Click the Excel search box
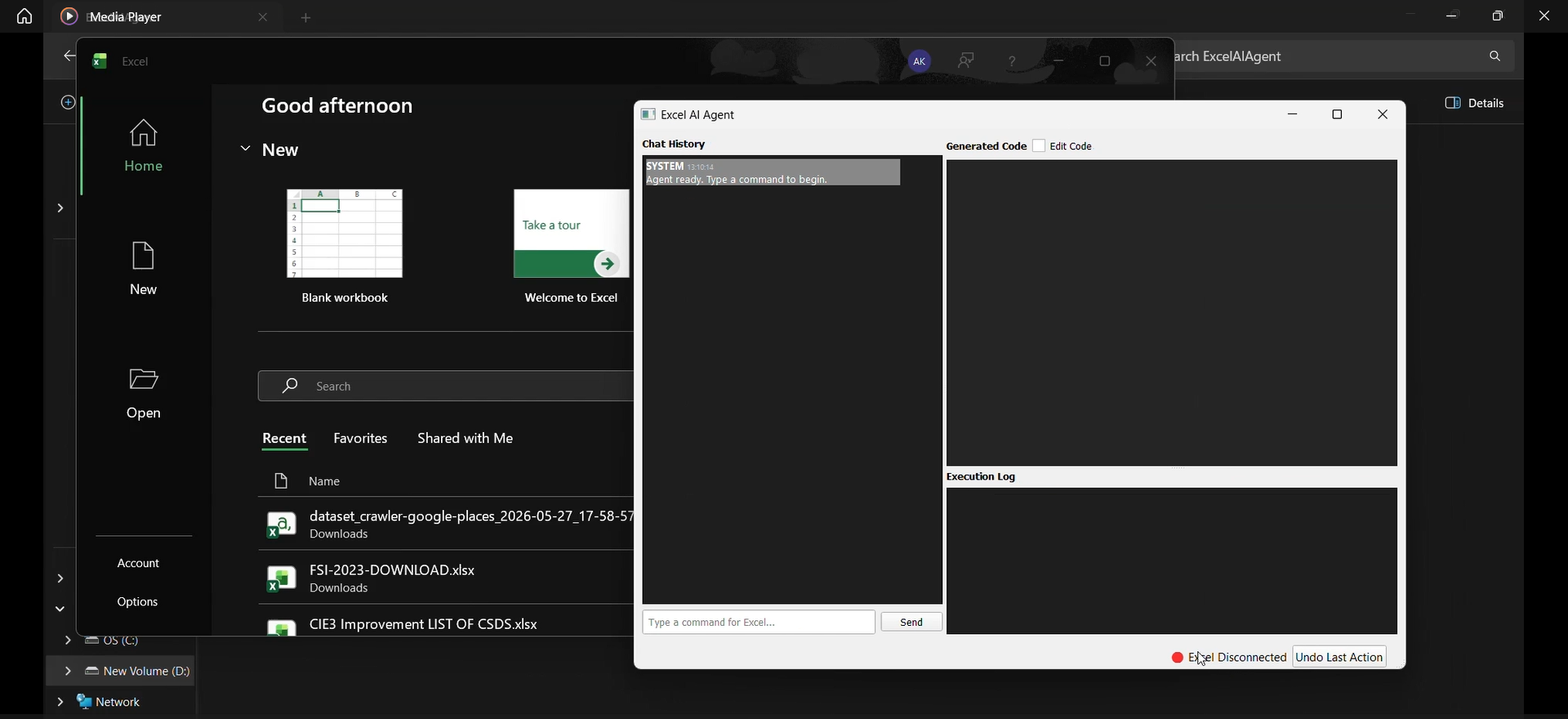Image resolution: width=1568 pixels, height=719 pixels. [x=446, y=386]
